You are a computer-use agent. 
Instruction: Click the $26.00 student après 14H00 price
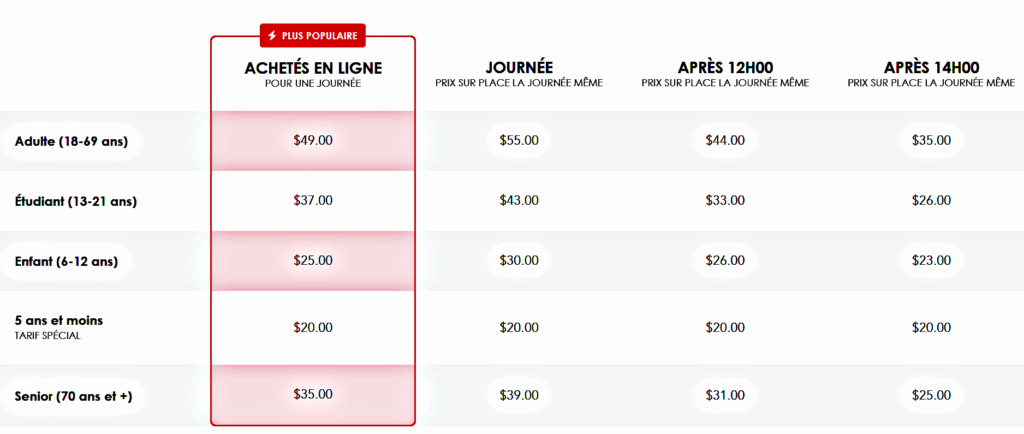tap(931, 200)
